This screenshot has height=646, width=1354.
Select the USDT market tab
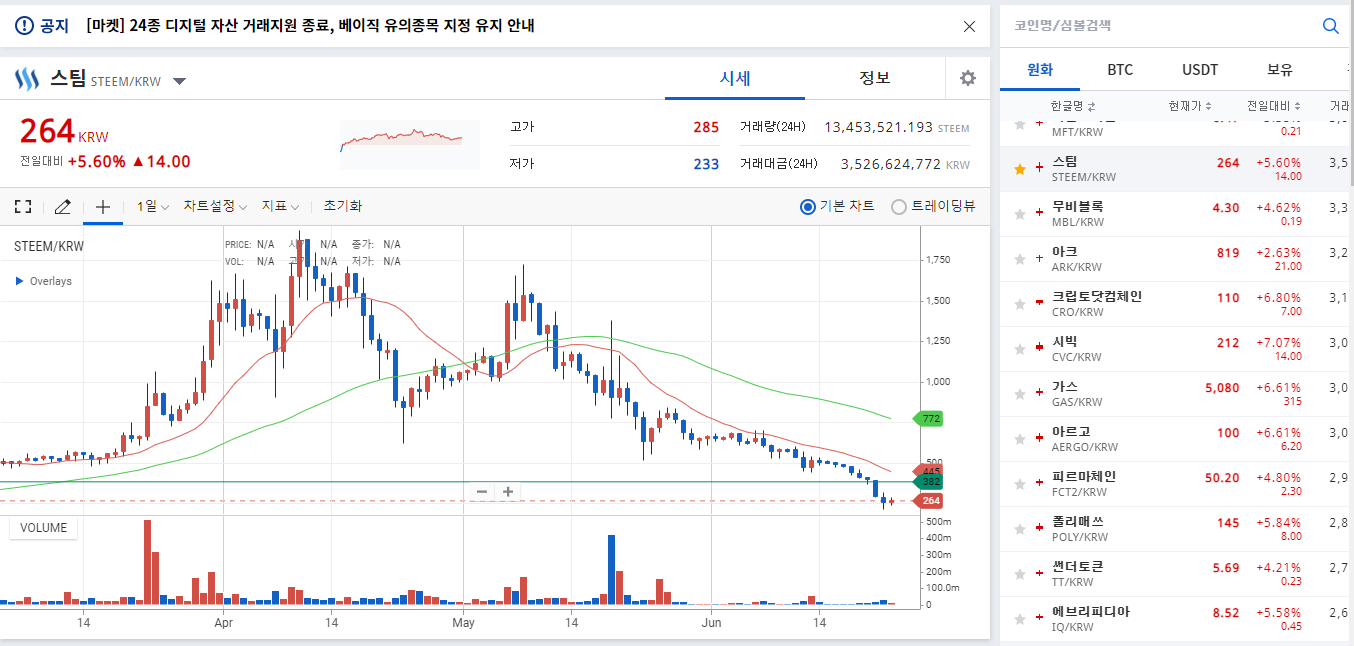(1200, 70)
